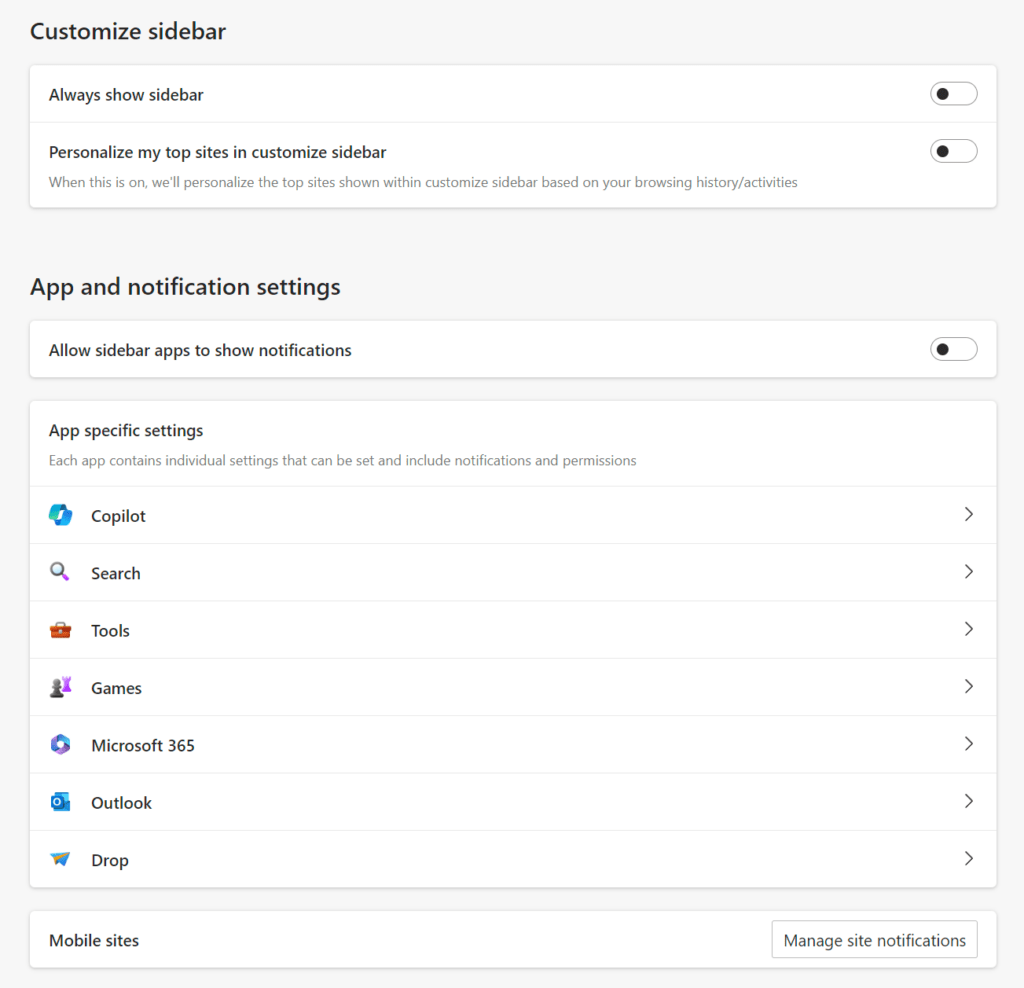Click the 'When this is on' description text
1024x988 pixels.
423,182
